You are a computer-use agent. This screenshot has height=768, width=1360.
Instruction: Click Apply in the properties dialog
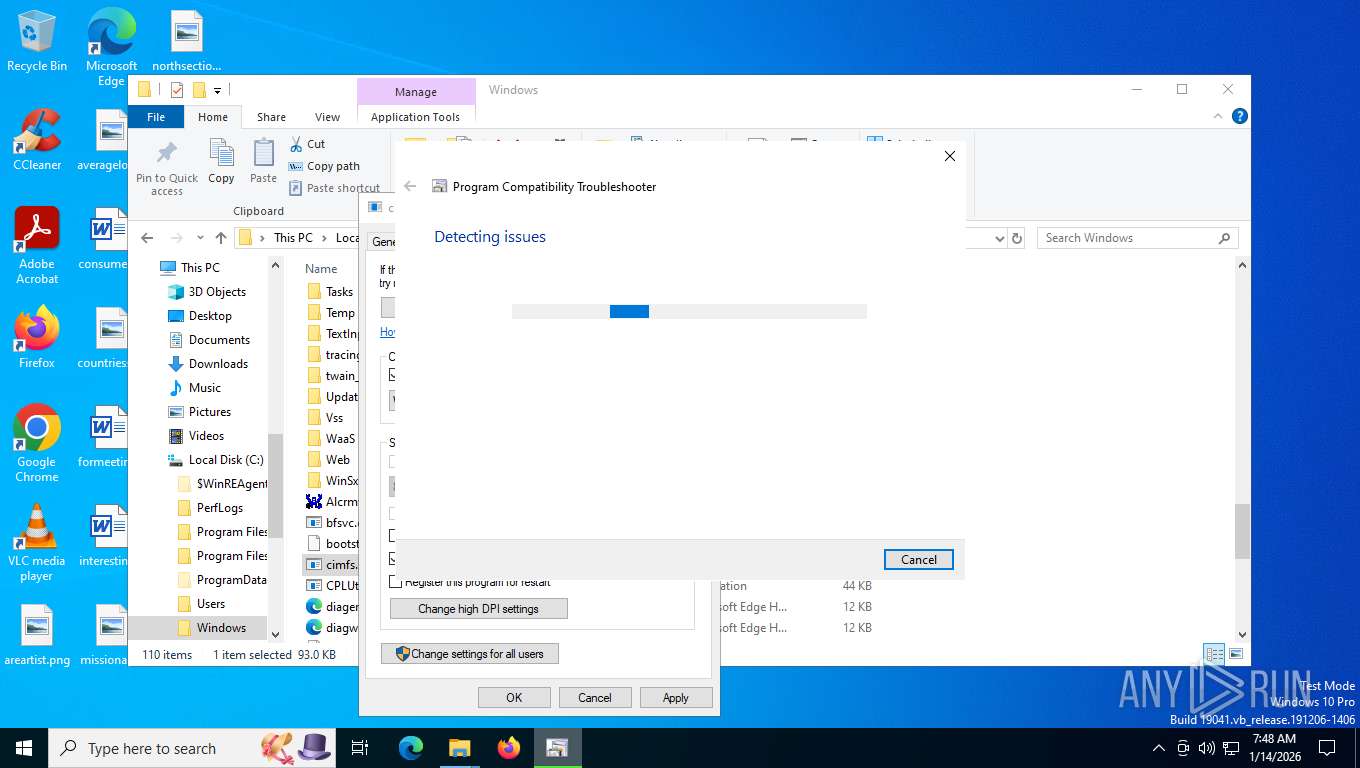676,698
